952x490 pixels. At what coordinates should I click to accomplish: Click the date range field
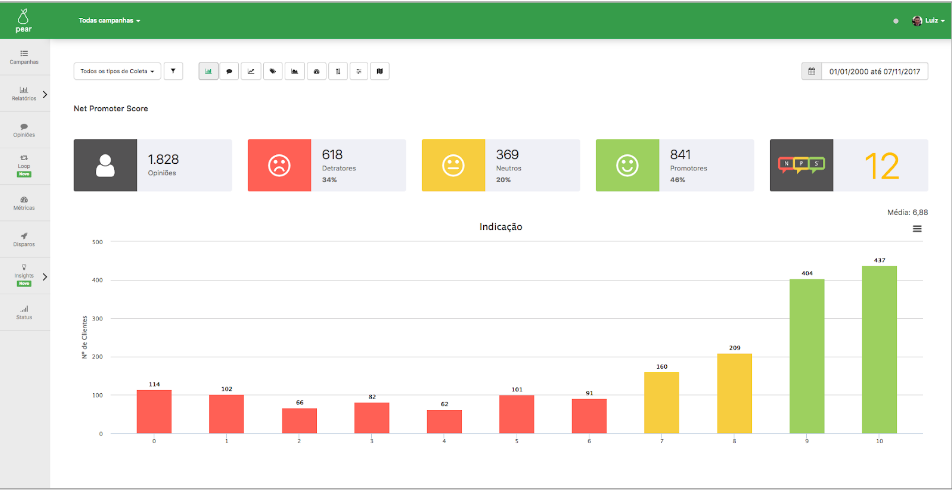(x=875, y=71)
